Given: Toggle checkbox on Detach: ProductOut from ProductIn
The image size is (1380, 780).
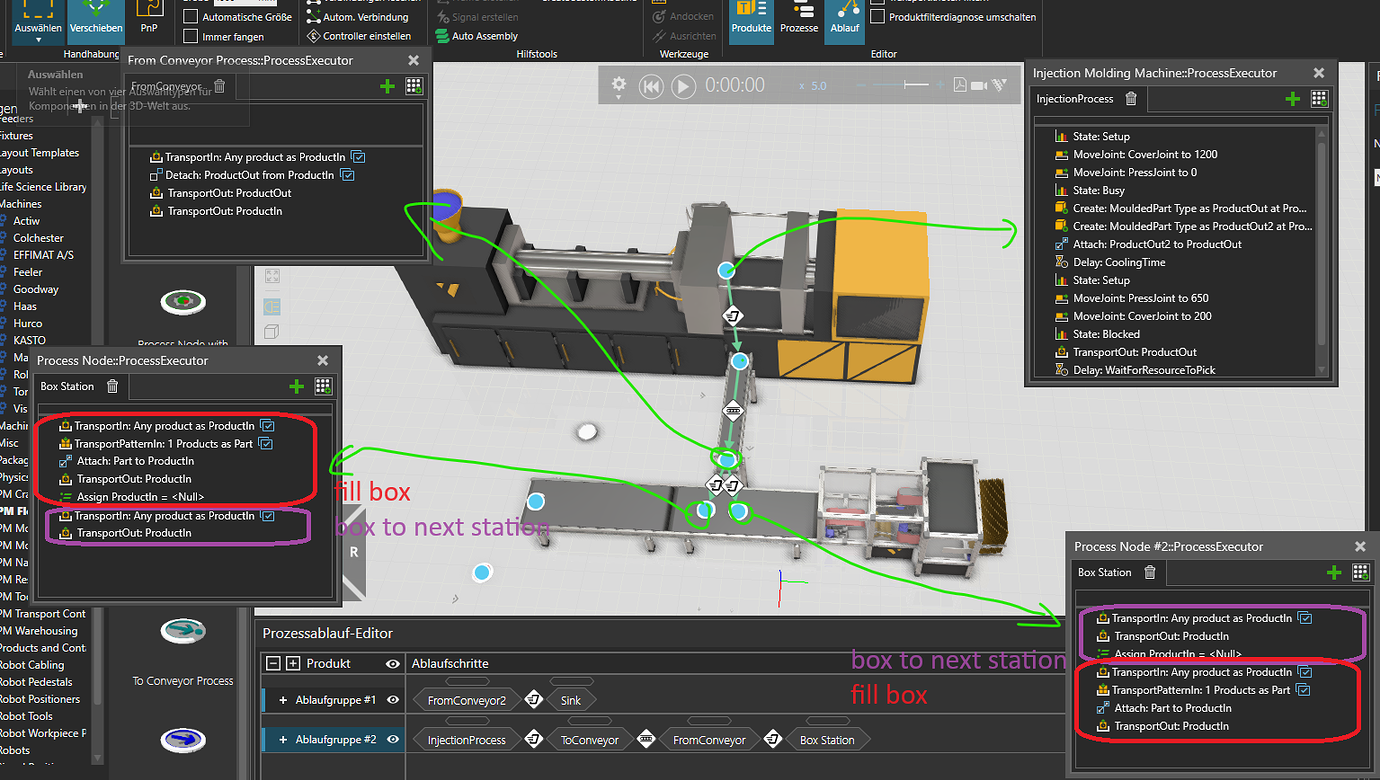Looking at the screenshot, I should pos(347,175).
